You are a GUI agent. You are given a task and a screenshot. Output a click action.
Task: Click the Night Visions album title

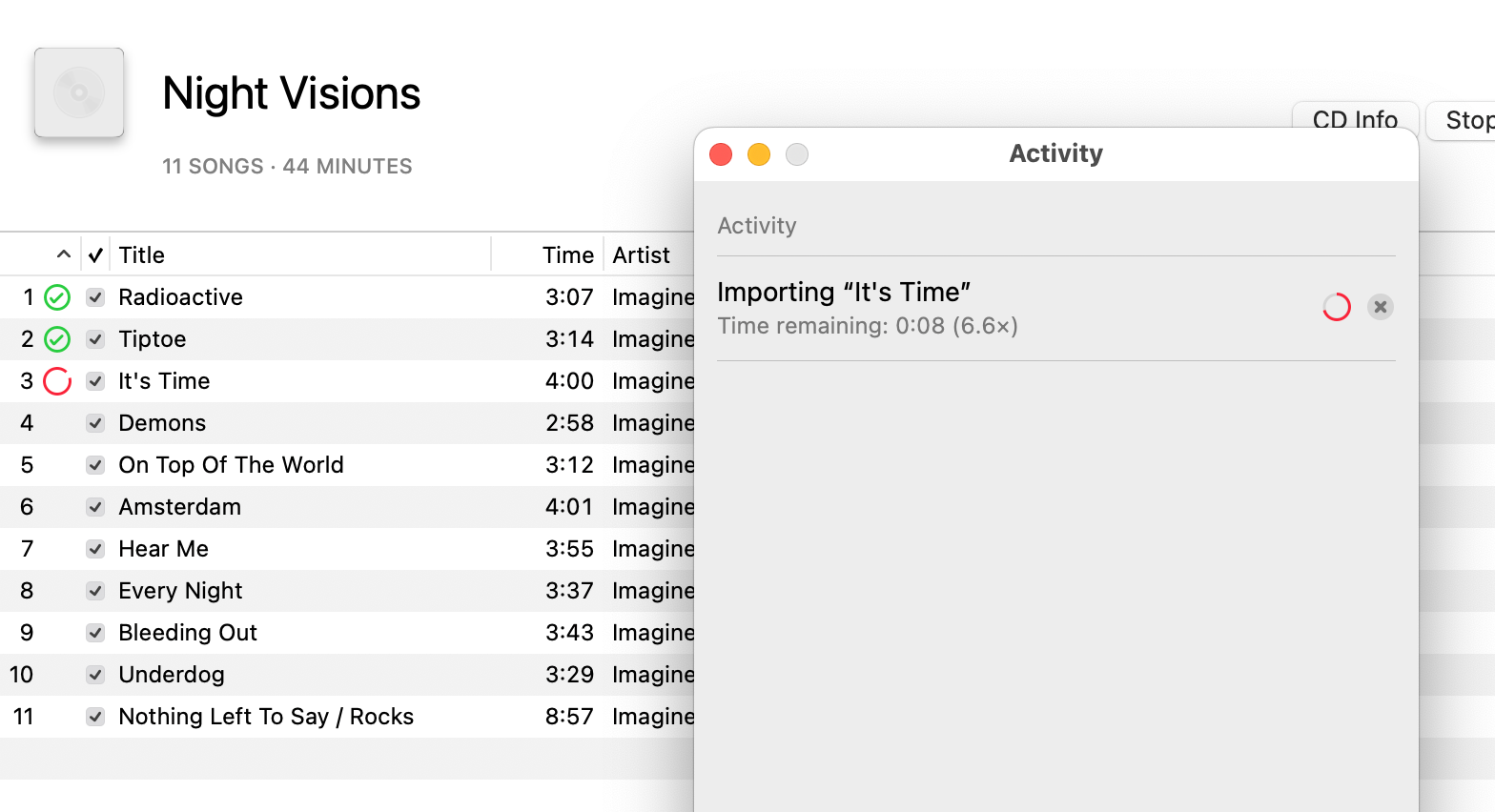coord(291,93)
